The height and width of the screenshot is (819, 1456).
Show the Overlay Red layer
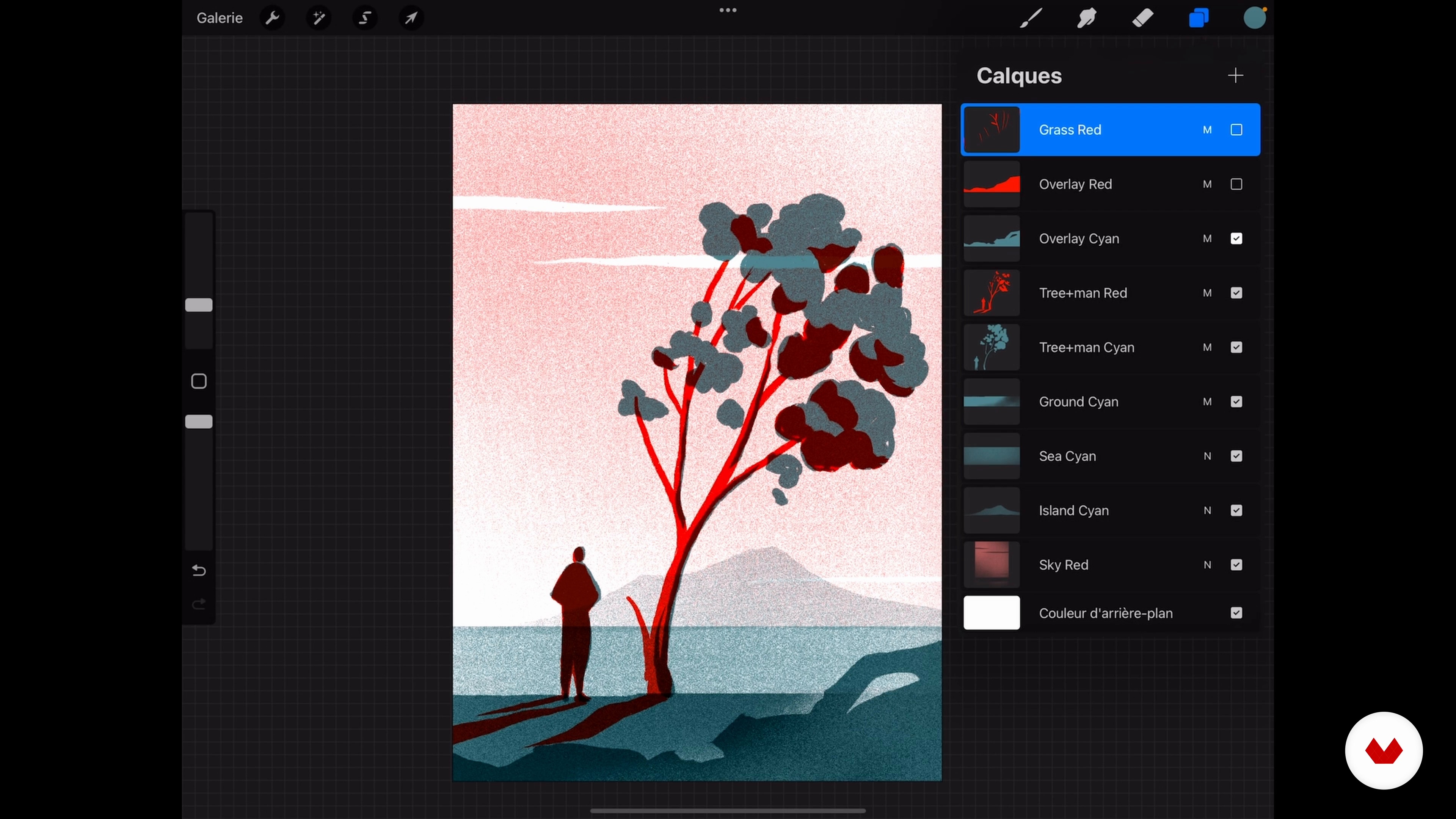coord(1236,184)
